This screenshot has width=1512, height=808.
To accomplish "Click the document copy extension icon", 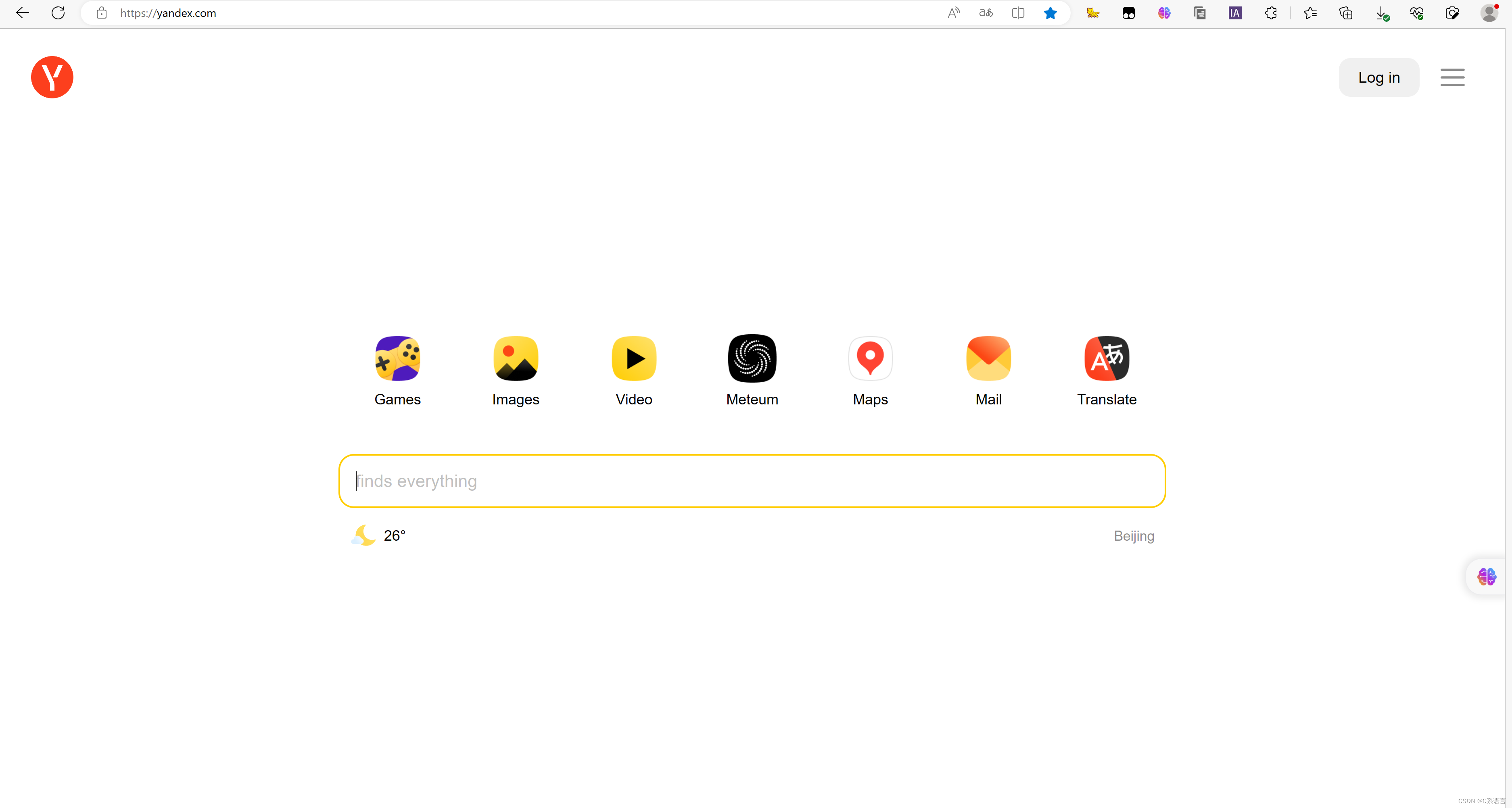I will [x=1199, y=13].
